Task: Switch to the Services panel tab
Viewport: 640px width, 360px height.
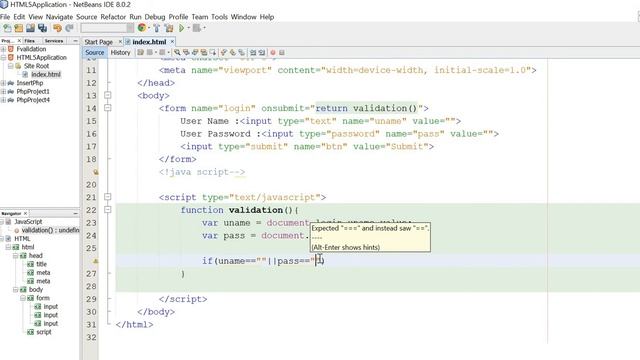Action: 54,41
